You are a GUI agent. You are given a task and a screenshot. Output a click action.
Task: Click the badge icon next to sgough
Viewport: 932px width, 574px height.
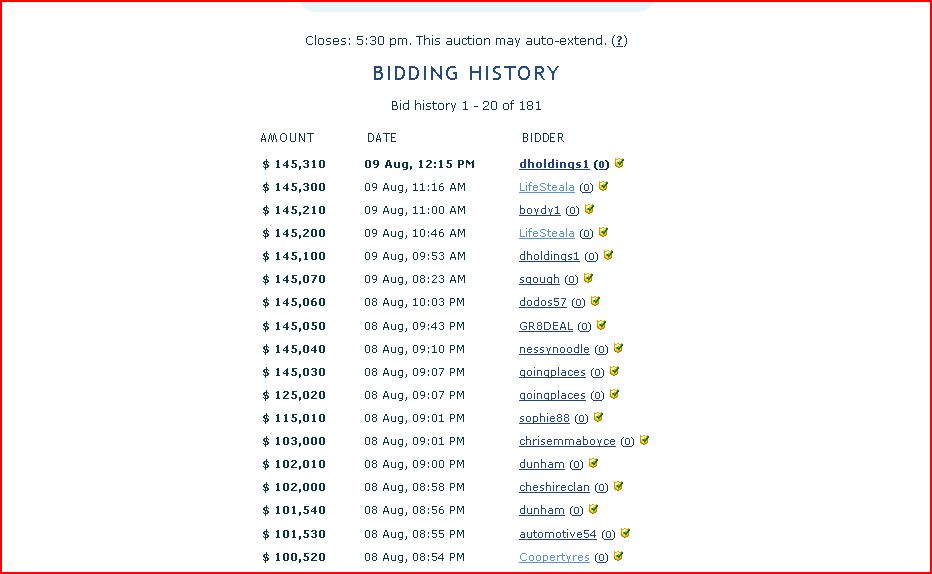click(588, 279)
